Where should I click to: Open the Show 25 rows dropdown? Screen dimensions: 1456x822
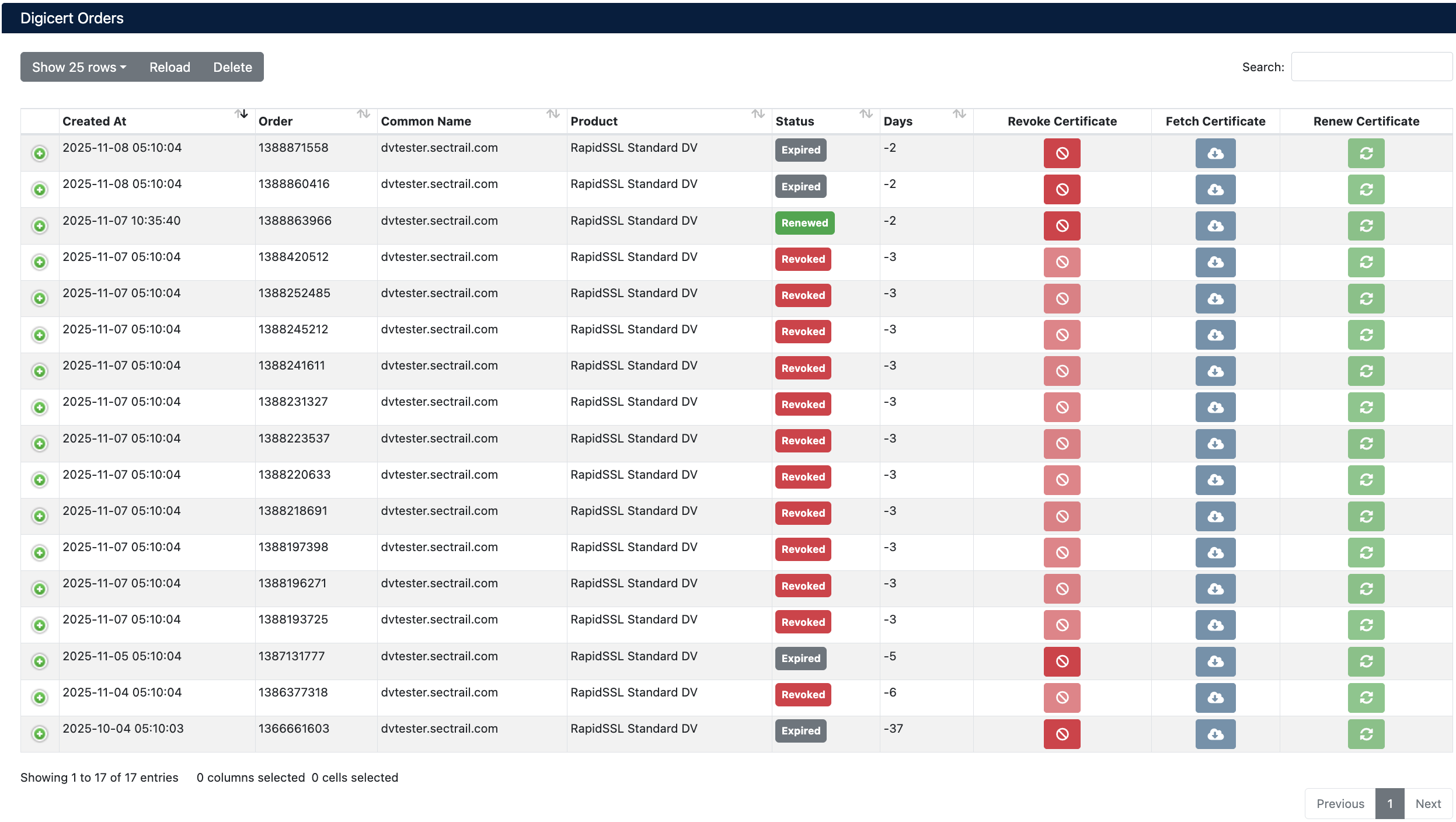click(x=79, y=67)
